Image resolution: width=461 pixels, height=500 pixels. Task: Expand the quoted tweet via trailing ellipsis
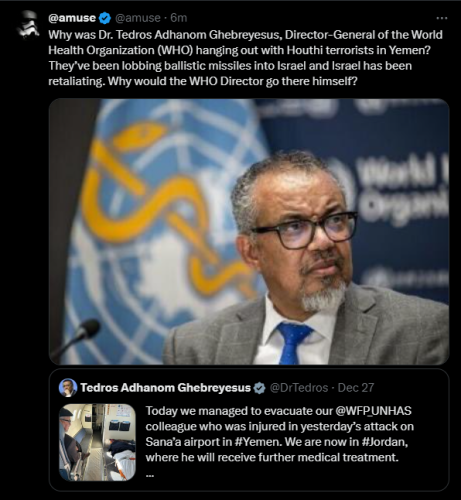[x=150, y=475]
